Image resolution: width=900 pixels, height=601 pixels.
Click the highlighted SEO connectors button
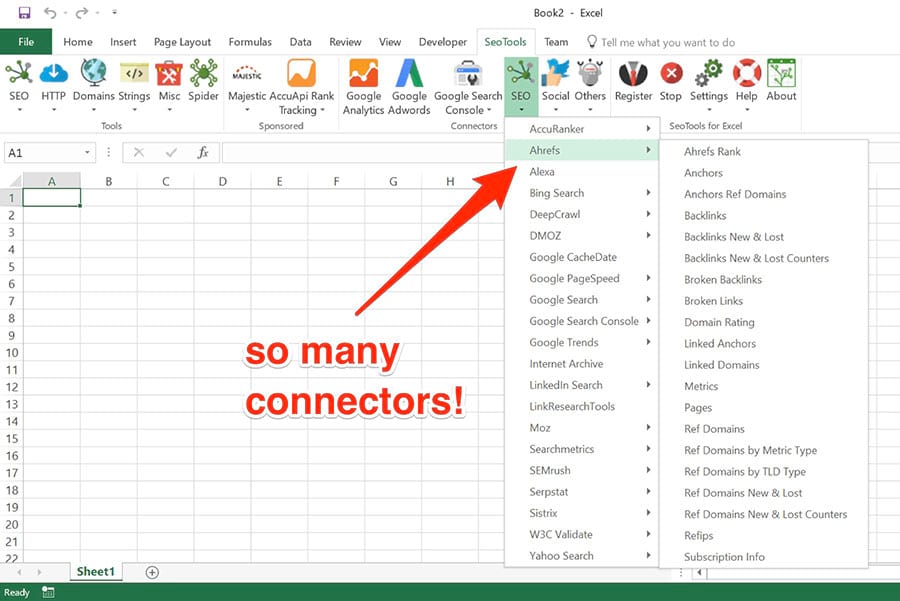[521, 85]
